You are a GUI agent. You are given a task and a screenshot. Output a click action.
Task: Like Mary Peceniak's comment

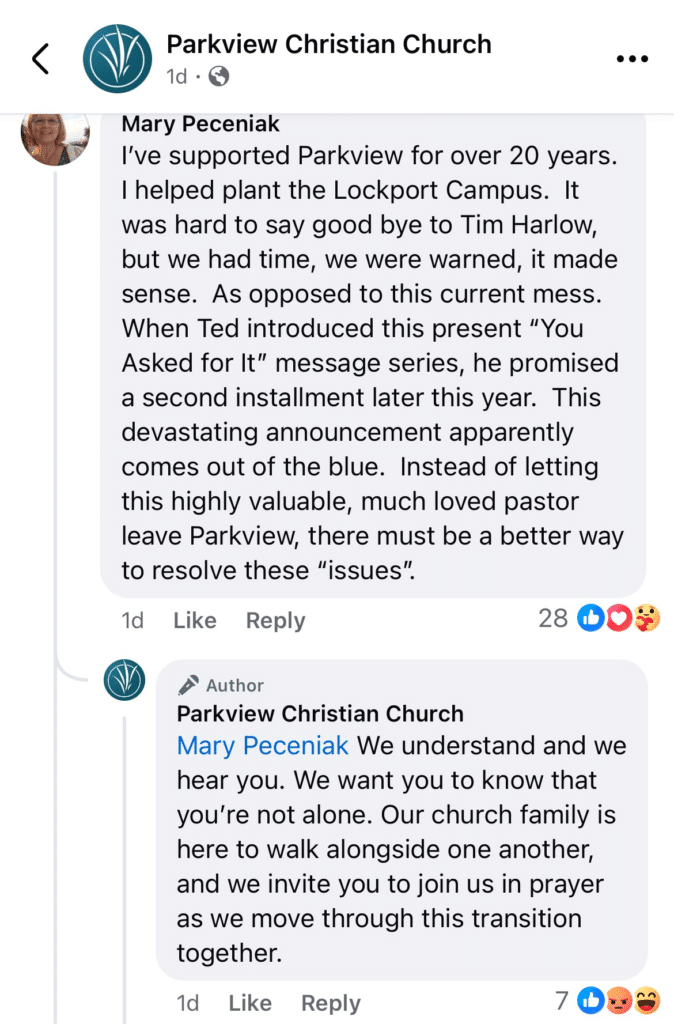coord(194,620)
